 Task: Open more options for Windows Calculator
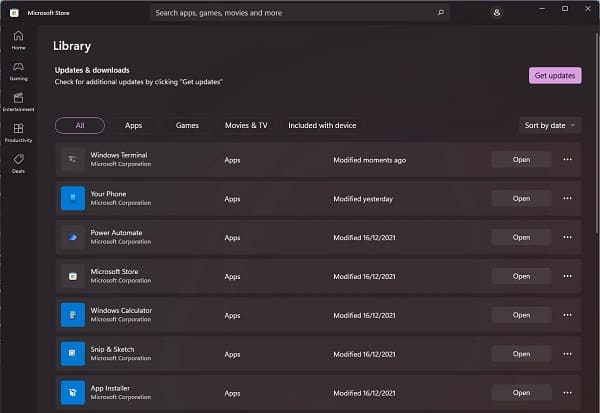[567, 315]
